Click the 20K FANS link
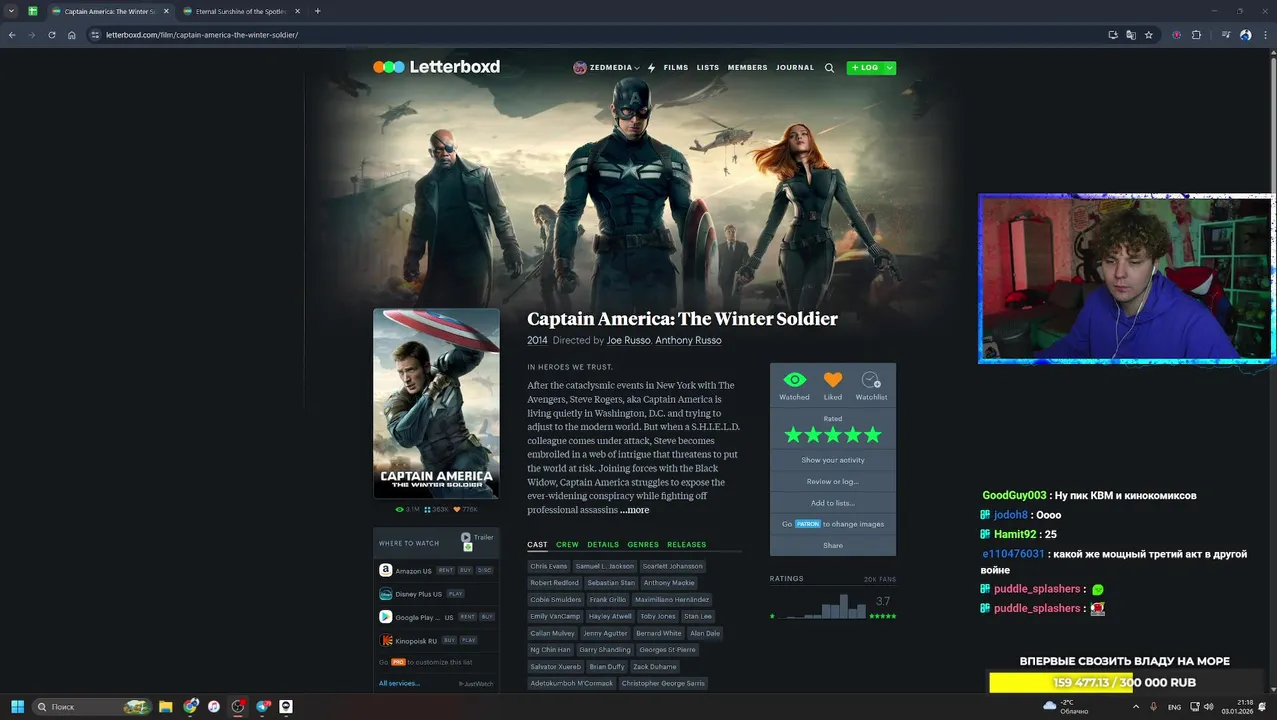The width and height of the screenshot is (1277, 720). (x=880, y=579)
